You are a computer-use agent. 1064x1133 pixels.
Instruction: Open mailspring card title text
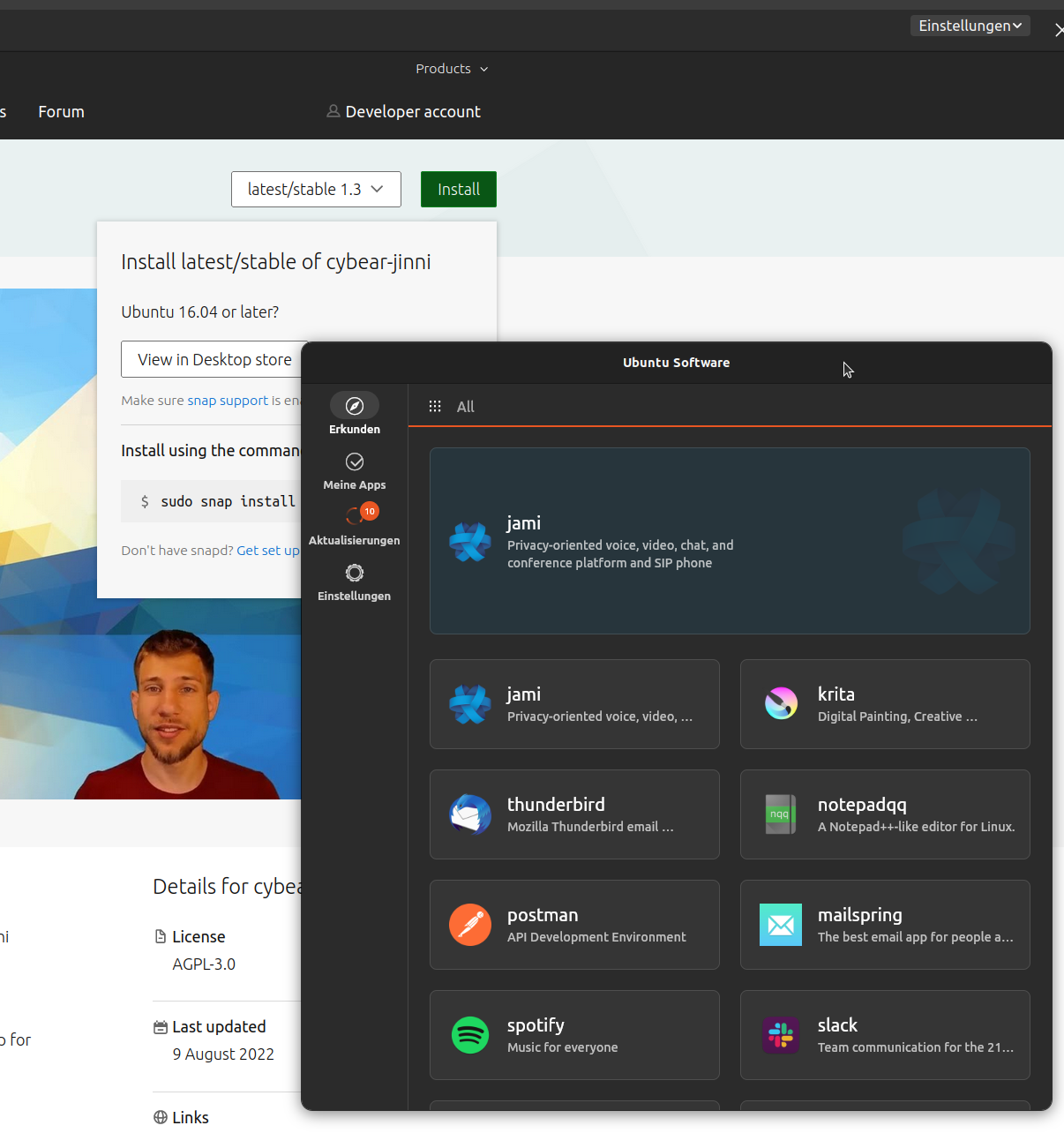[860, 915]
